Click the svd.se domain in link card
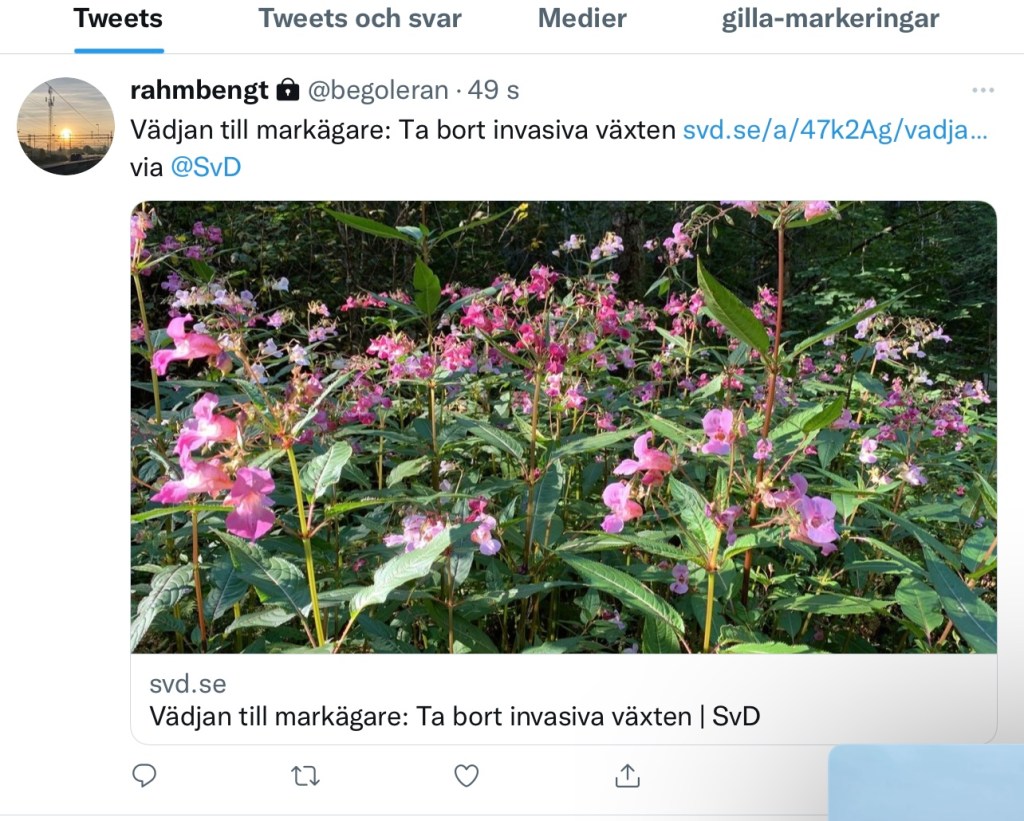The width and height of the screenshot is (1024, 821). (x=188, y=684)
